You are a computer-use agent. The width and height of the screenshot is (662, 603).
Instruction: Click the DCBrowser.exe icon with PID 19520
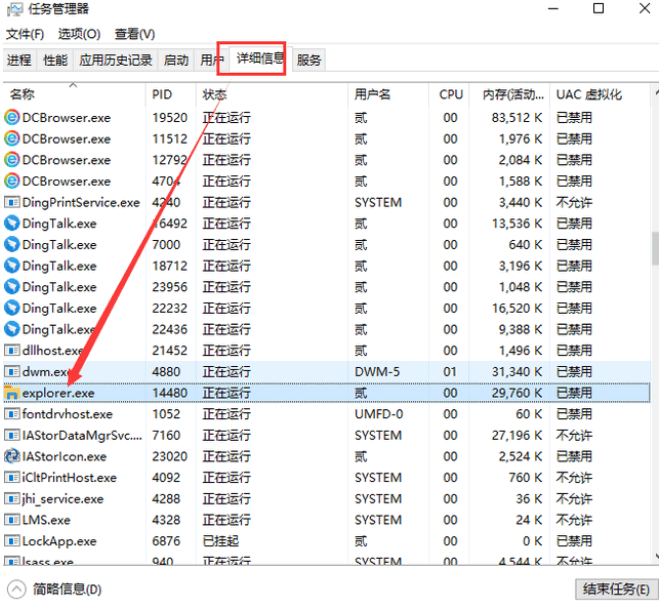point(12,117)
